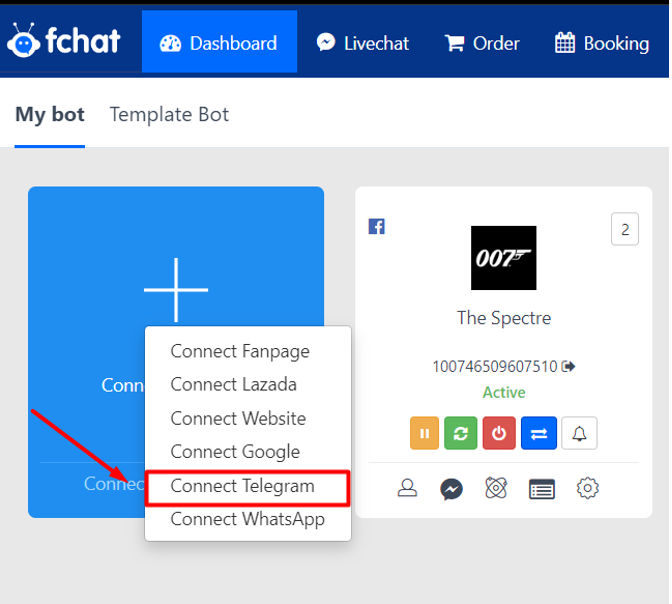Select Connect Telegram from the menu
This screenshot has height=604, width=672.
[248, 487]
